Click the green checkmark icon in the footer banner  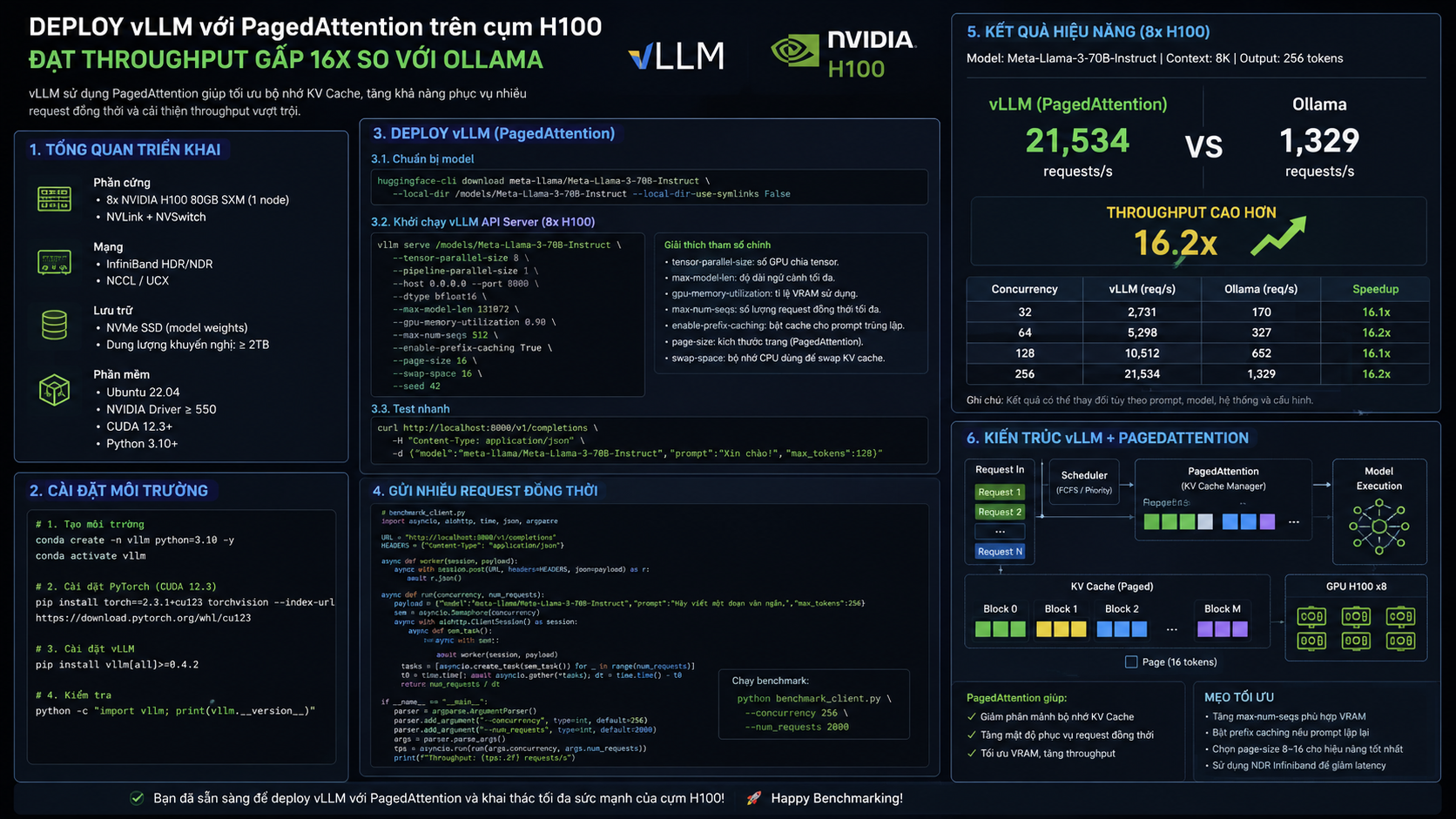coord(137,798)
